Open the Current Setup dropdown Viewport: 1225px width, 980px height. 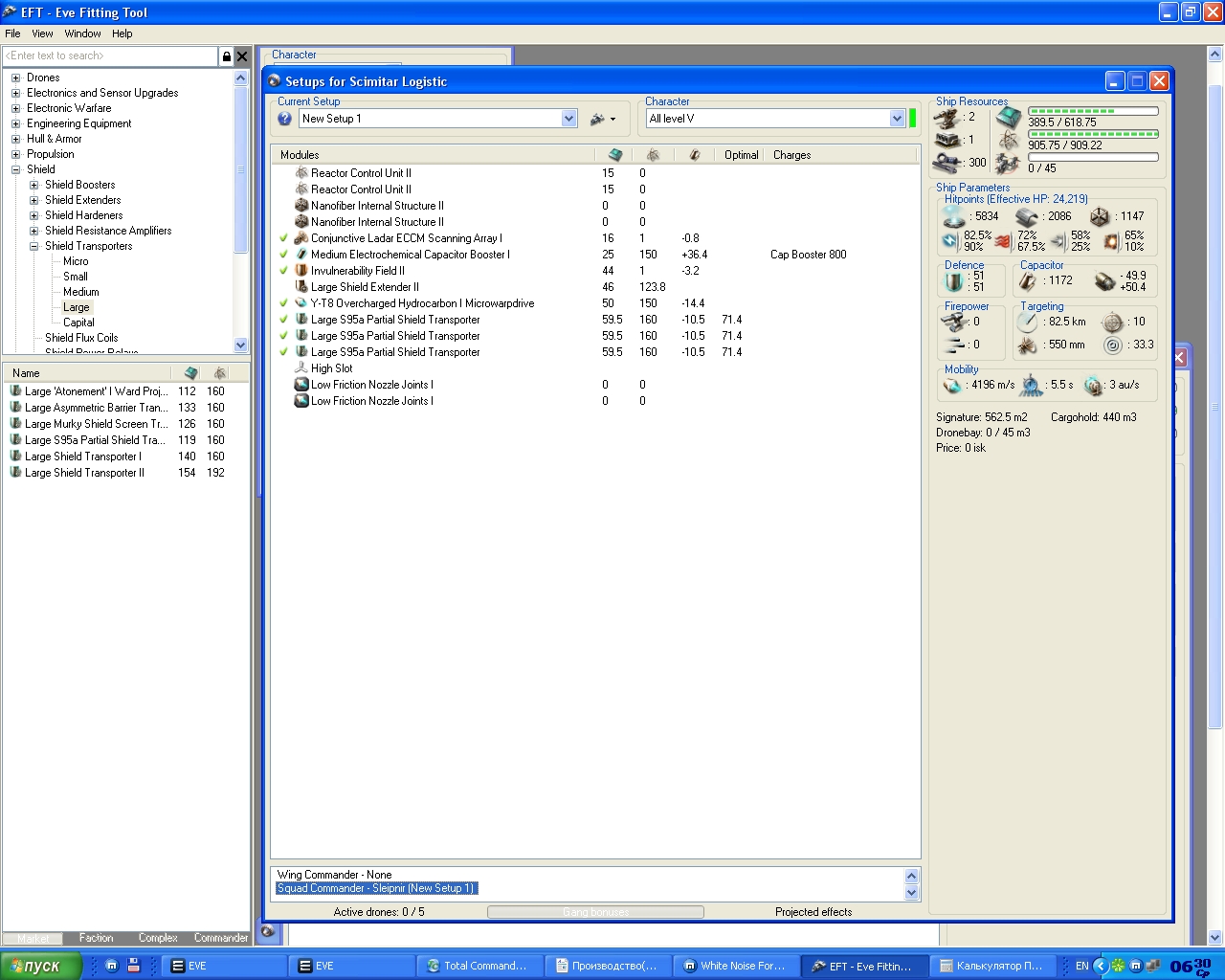click(x=569, y=119)
